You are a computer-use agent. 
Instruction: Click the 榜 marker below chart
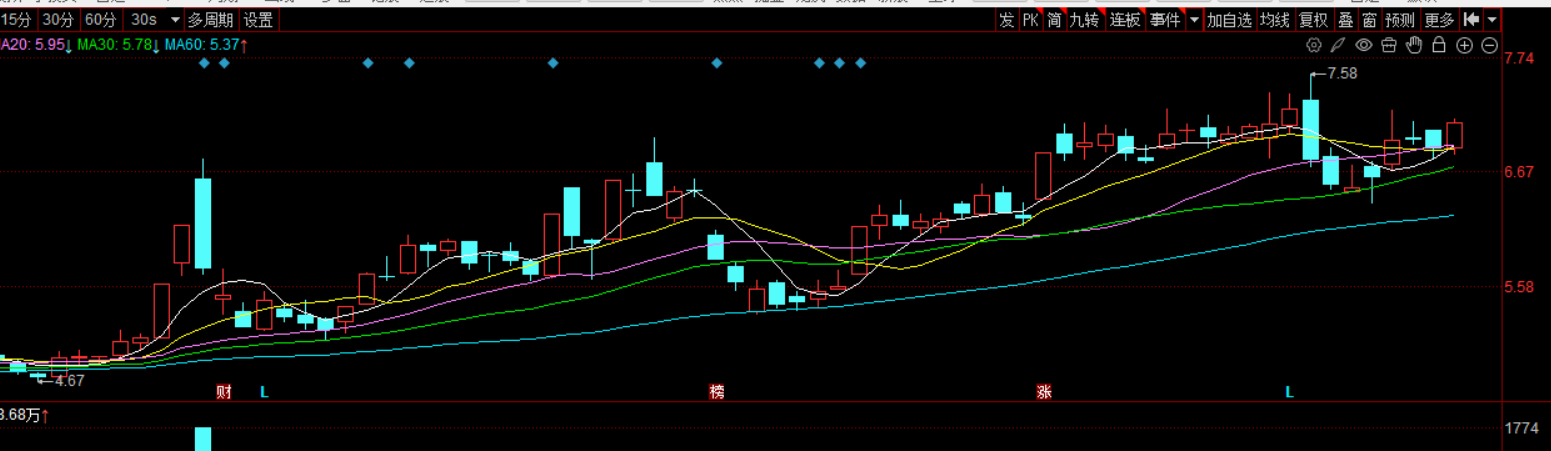click(x=716, y=392)
